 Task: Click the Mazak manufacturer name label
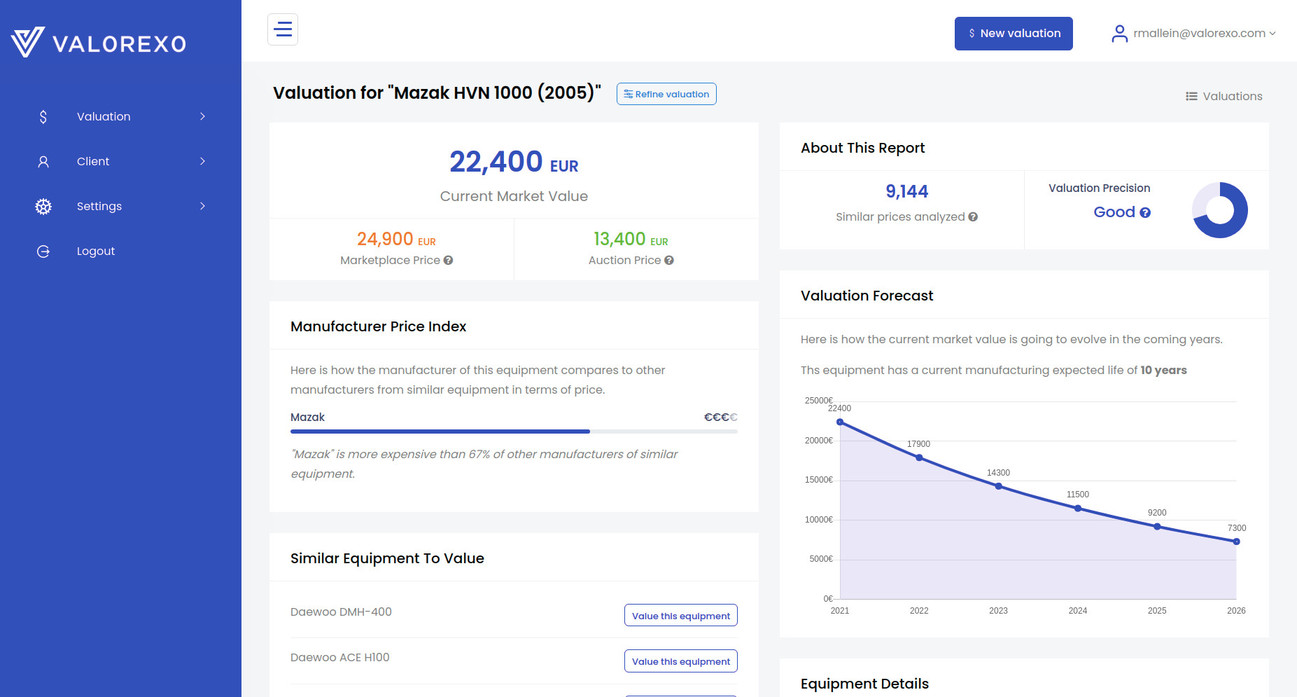(308, 417)
